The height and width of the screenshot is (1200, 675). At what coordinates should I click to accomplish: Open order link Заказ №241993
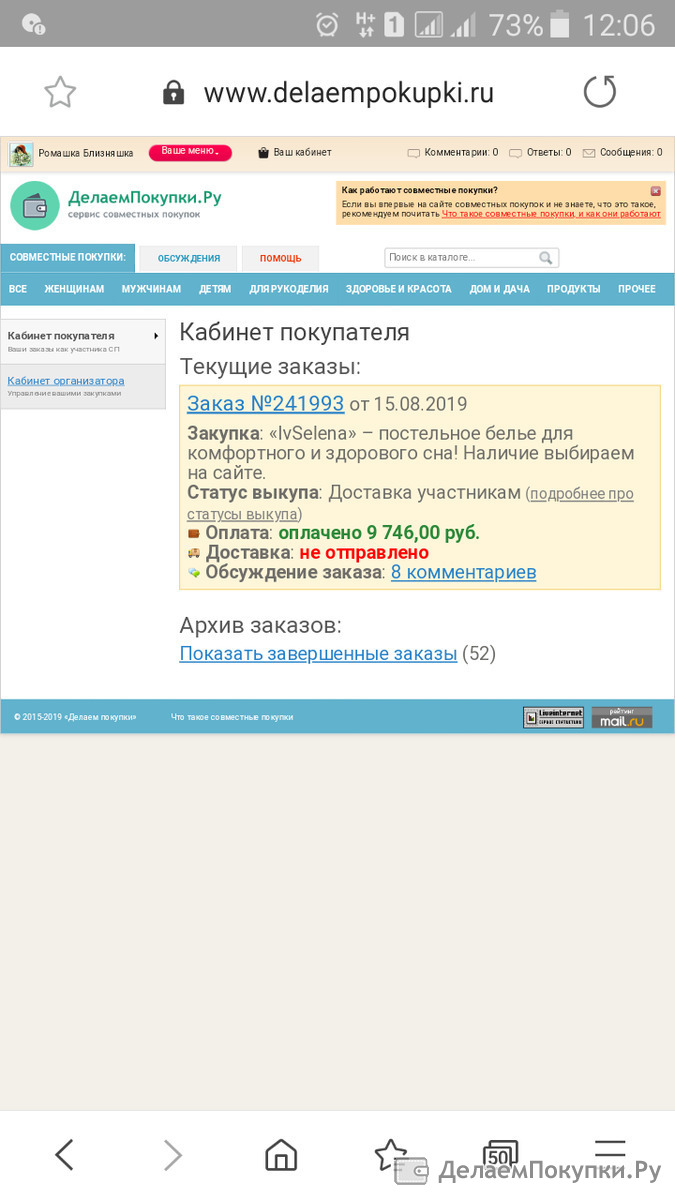pyautogui.click(x=266, y=404)
